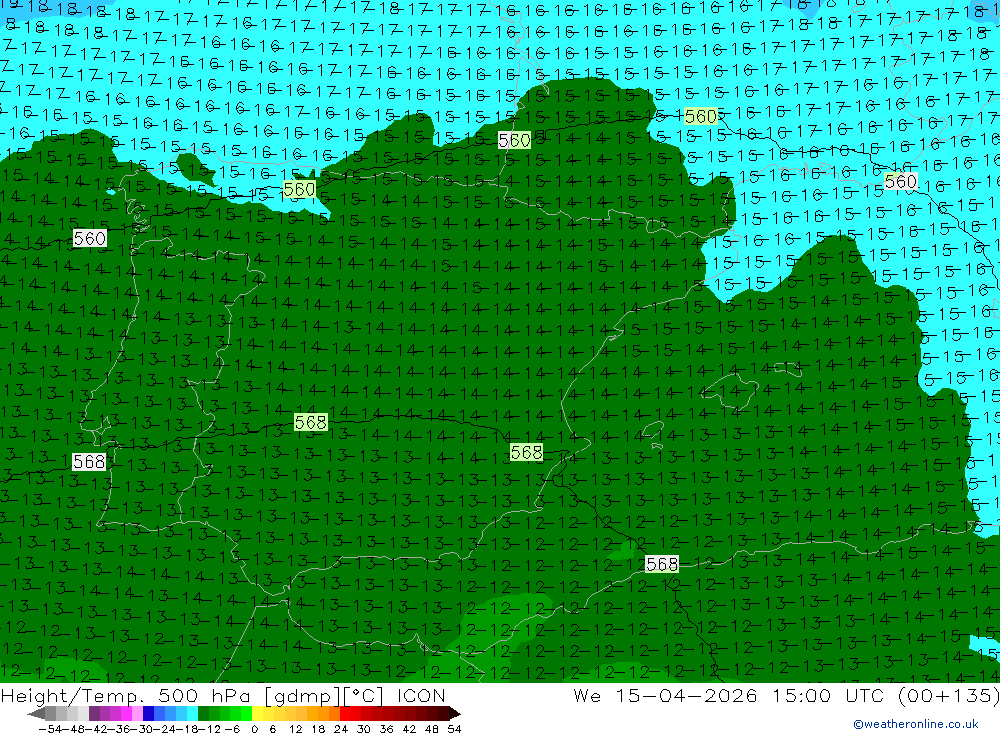Viewport: 1000px width, 733px height.
Task: Click the leftmost 560 contour label
Action: (x=89, y=239)
